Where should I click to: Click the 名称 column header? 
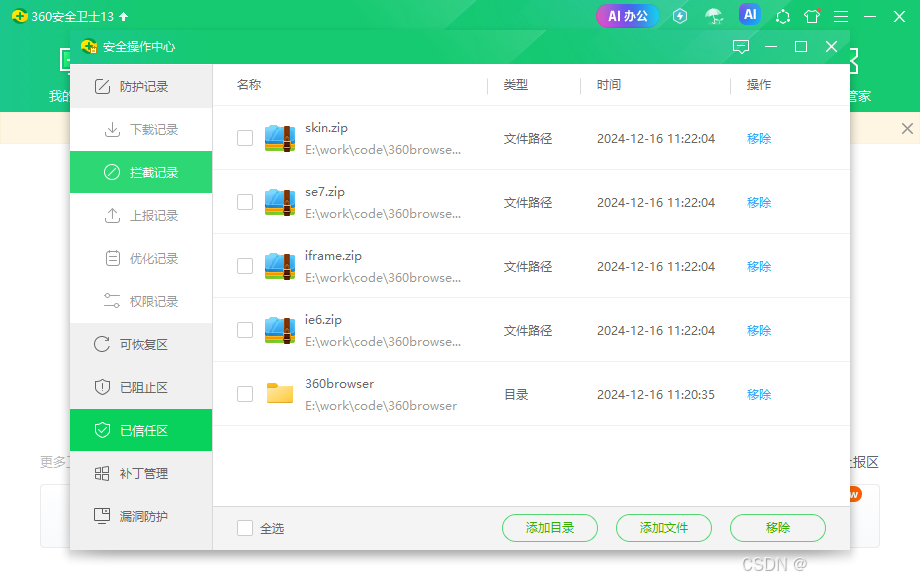coord(249,85)
